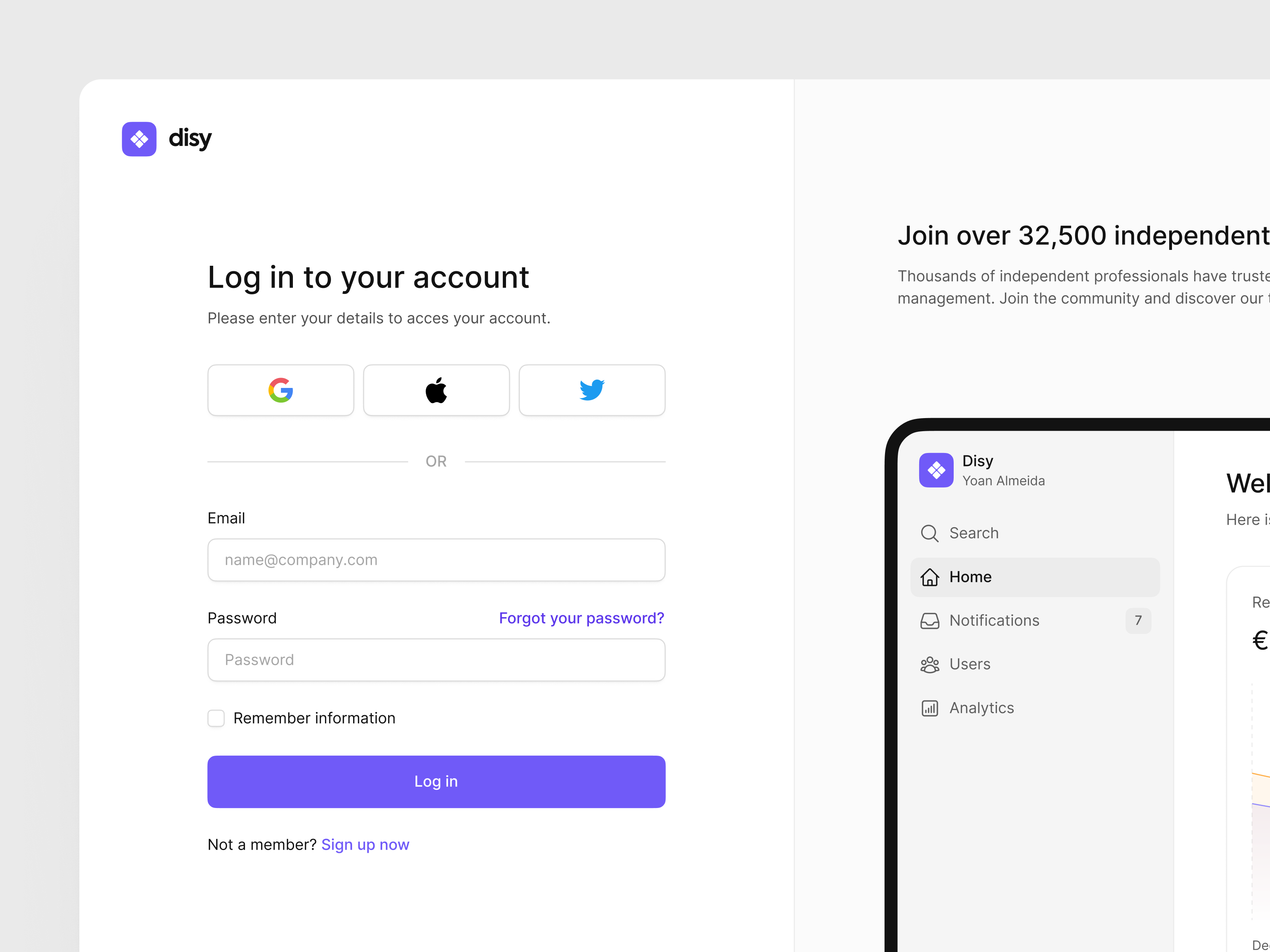The width and height of the screenshot is (1270, 952).
Task: Click the Log in button
Action: [436, 781]
